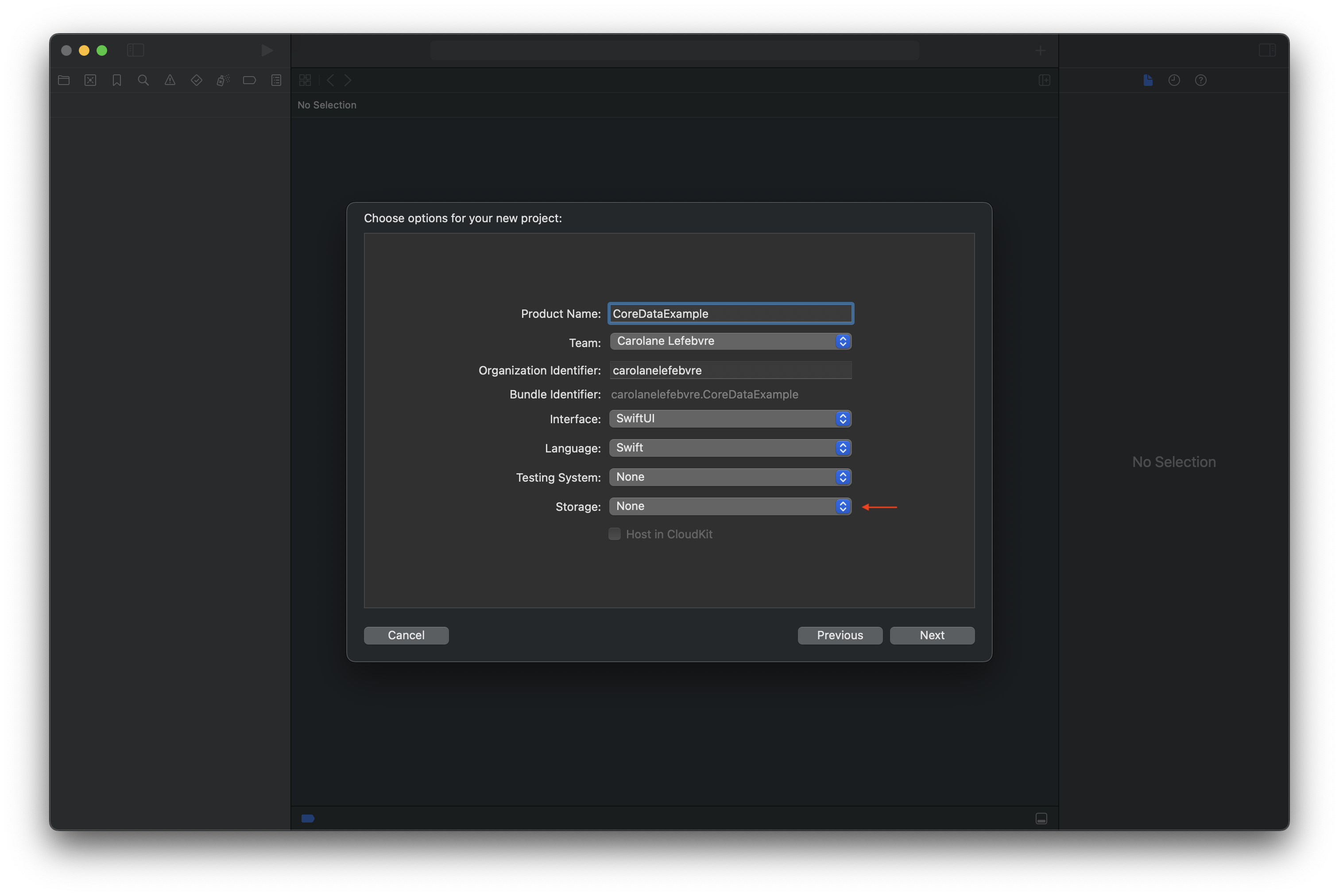Open the Interface dropdown selector
1339x896 pixels.
(730, 418)
